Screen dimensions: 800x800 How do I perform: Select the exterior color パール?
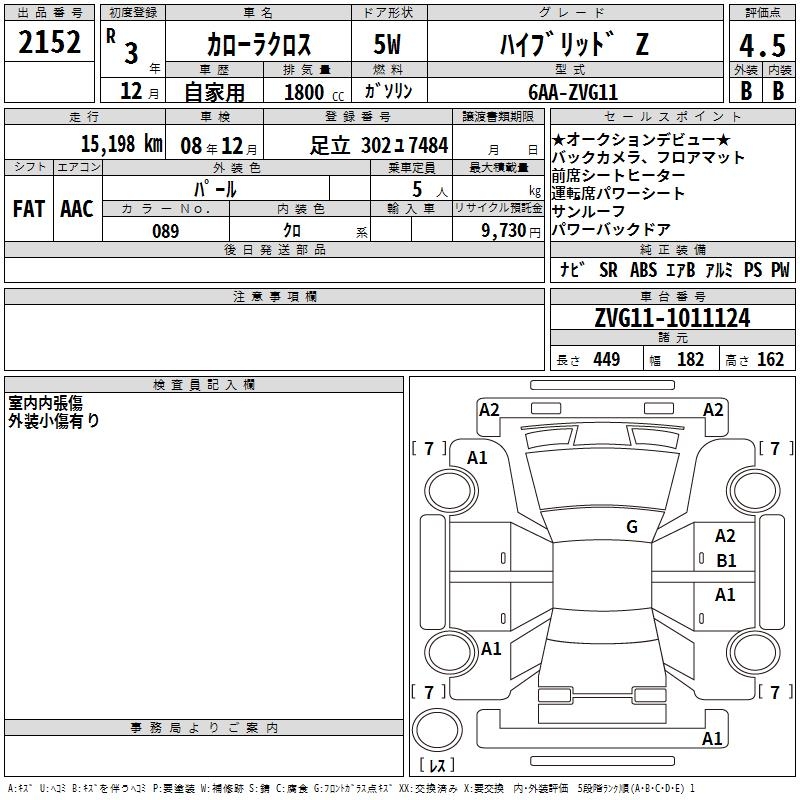(x=215, y=189)
